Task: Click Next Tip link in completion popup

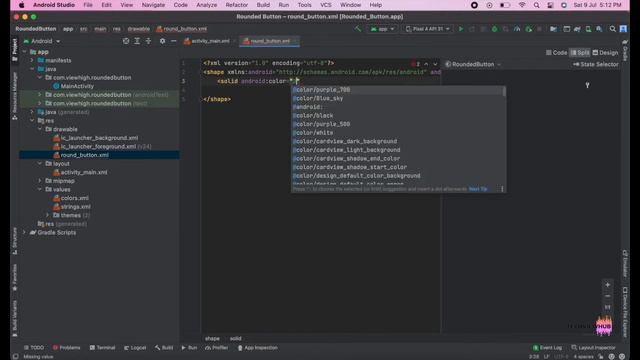Action: pyautogui.click(x=478, y=189)
